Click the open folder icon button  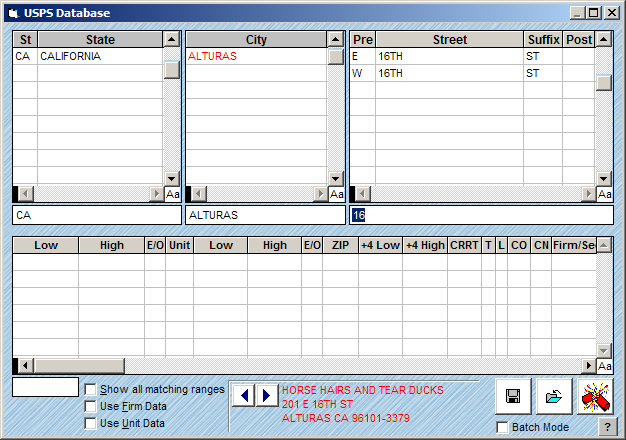pyautogui.click(x=554, y=396)
